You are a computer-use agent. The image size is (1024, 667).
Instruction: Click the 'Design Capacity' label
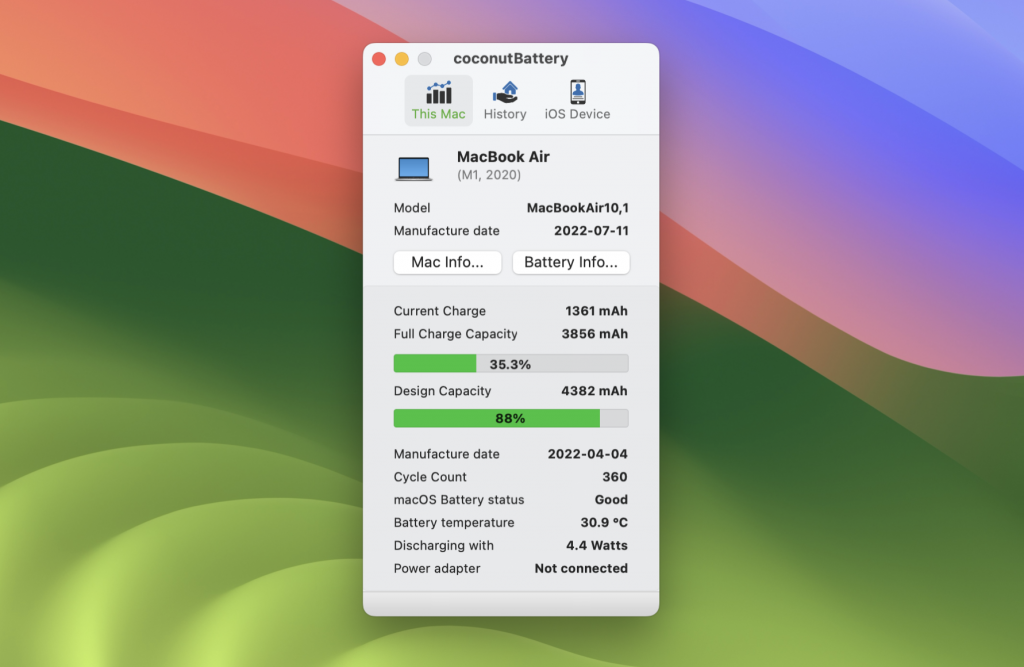442,391
